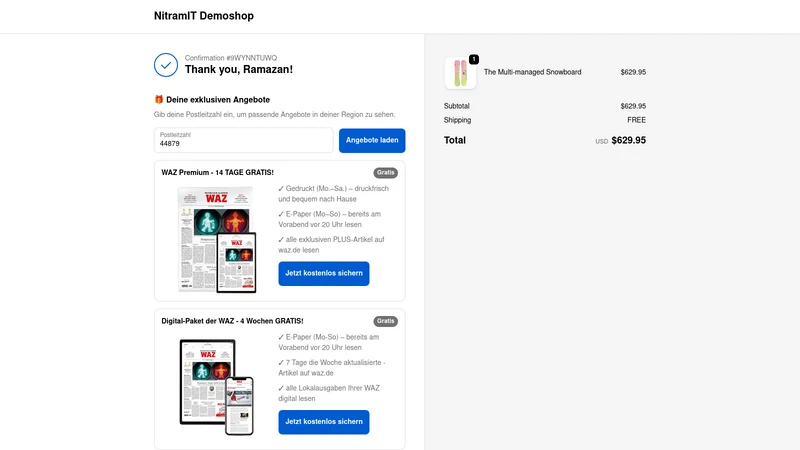Click Jetzt kostenlos sichern for WAZ Premium
800x450 pixels.
coord(323,273)
